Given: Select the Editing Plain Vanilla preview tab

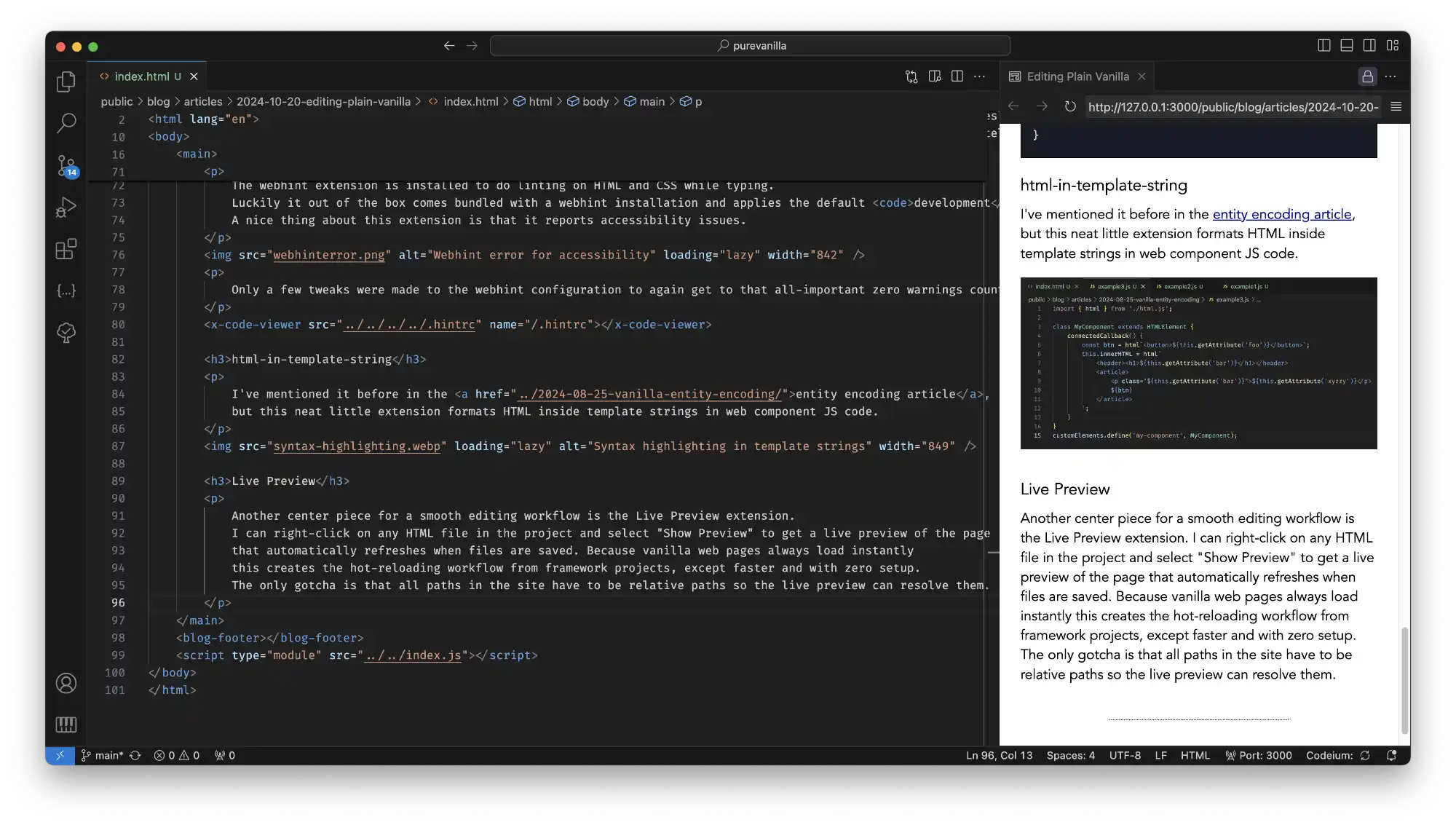Looking at the screenshot, I should coord(1077,76).
